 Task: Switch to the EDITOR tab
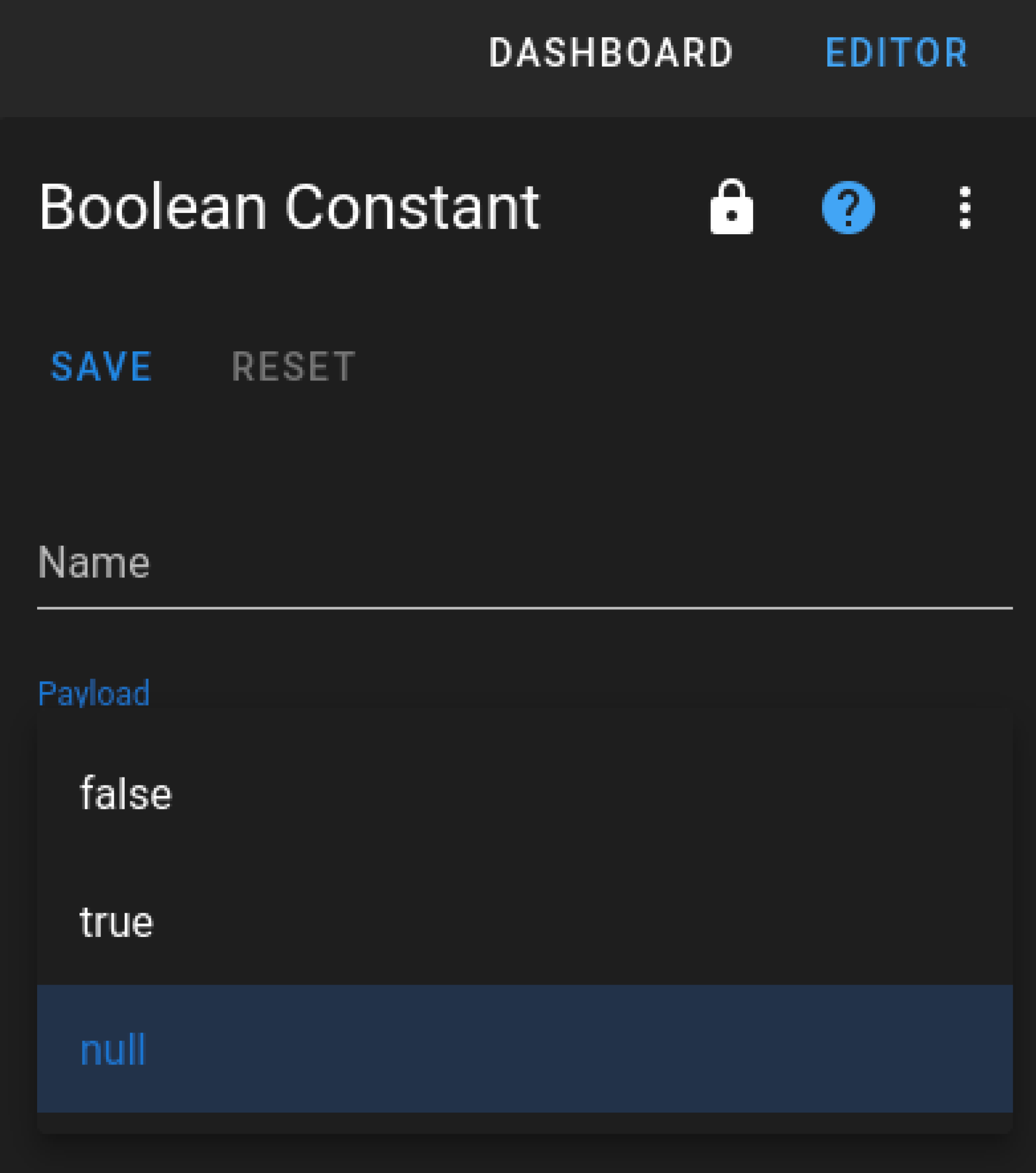point(897,52)
